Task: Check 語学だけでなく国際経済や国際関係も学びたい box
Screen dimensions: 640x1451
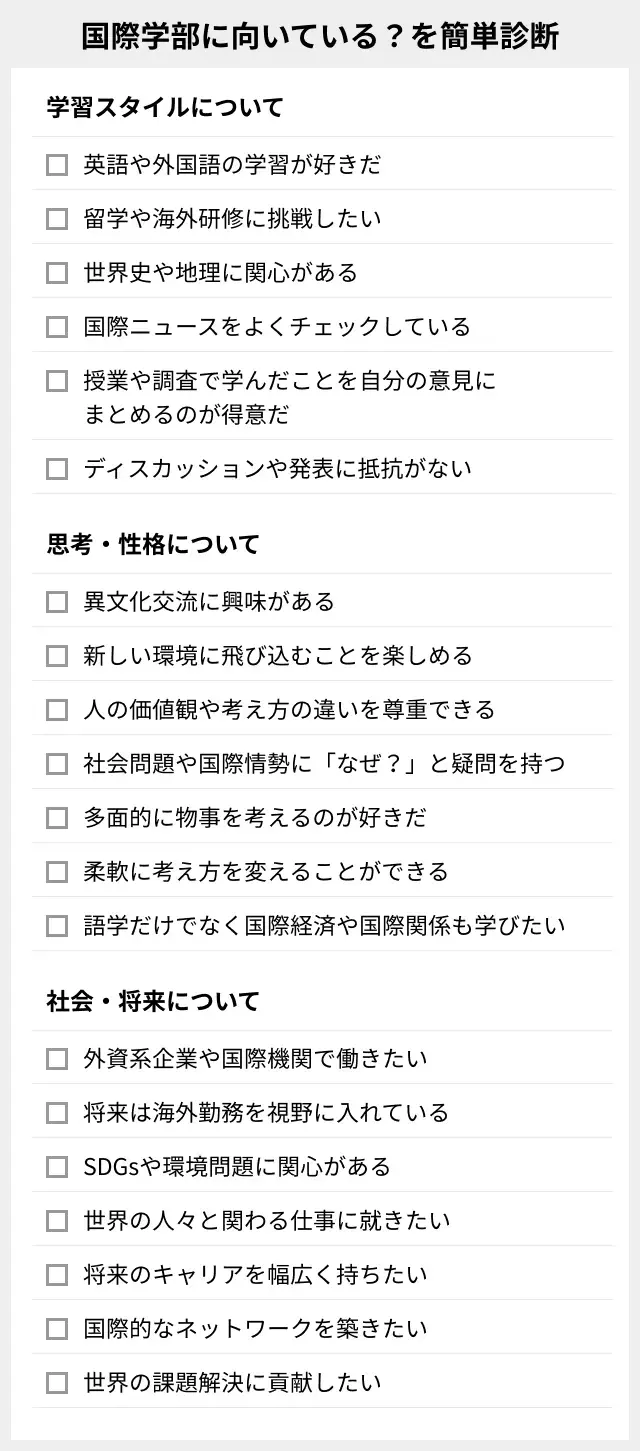Action: pos(57,926)
